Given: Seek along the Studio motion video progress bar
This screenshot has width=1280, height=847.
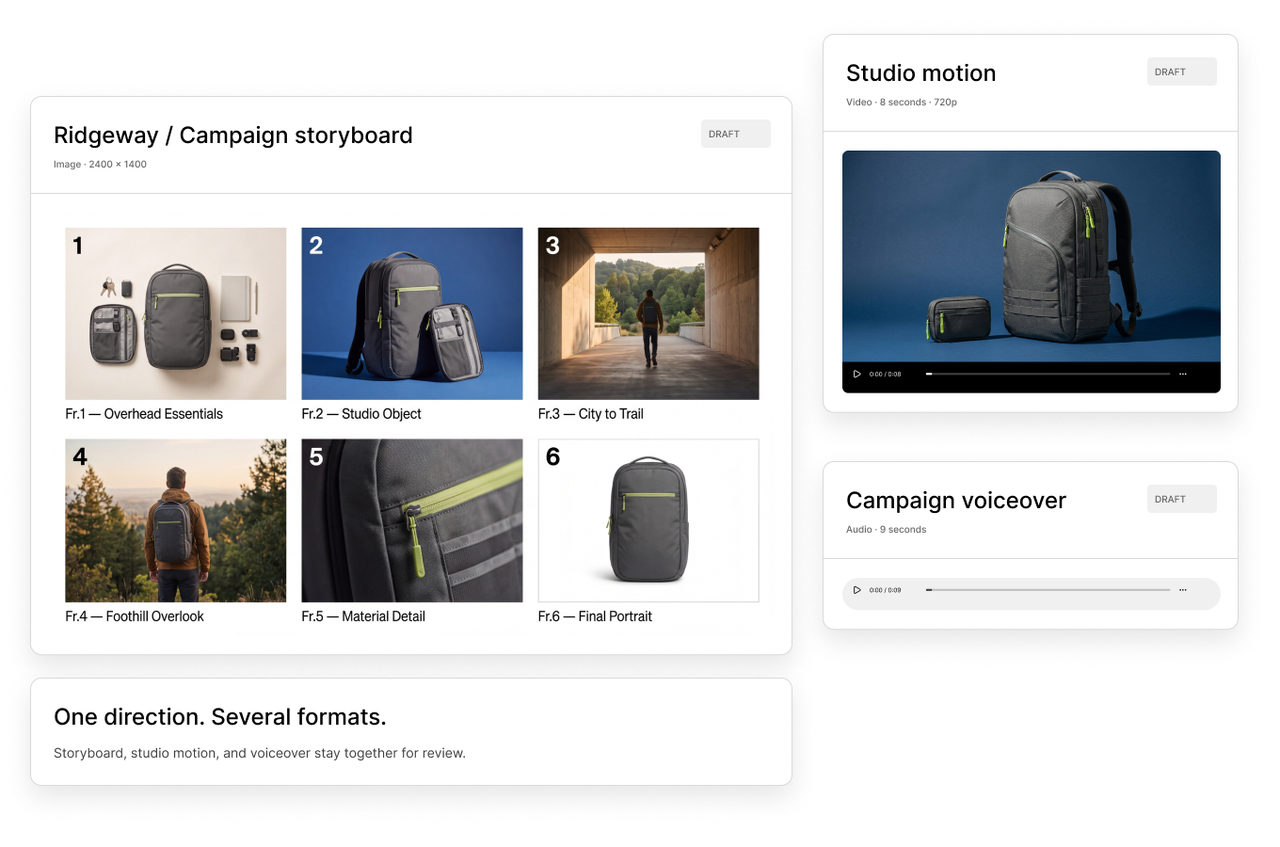Looking at the screenshot, I should tap(1048, 374).
